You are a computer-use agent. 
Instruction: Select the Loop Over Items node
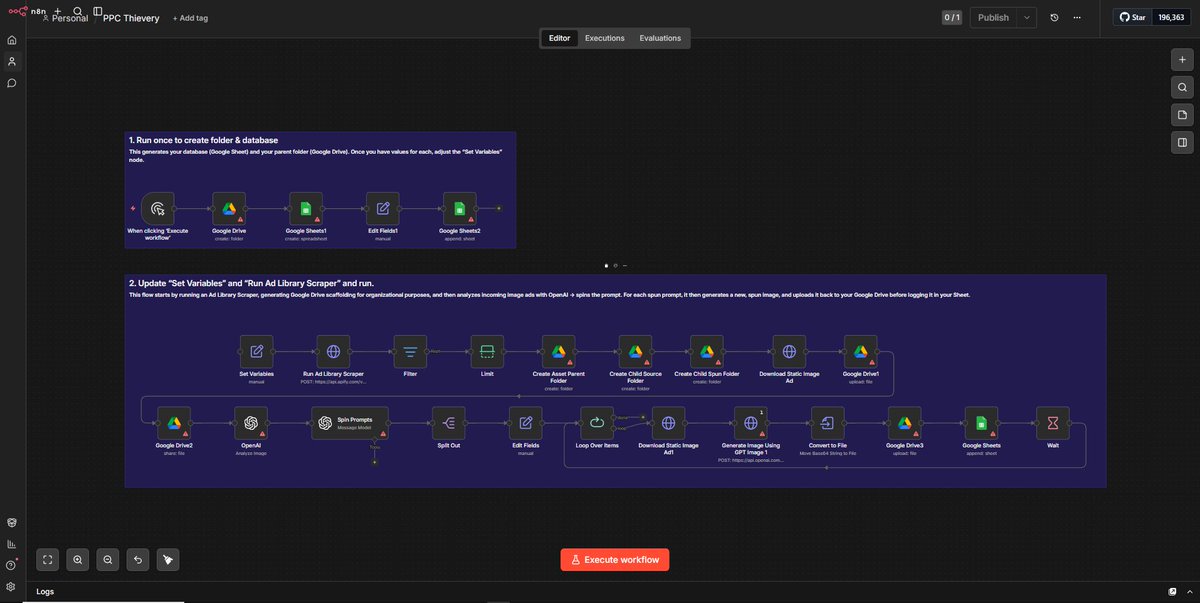point(597,422)
